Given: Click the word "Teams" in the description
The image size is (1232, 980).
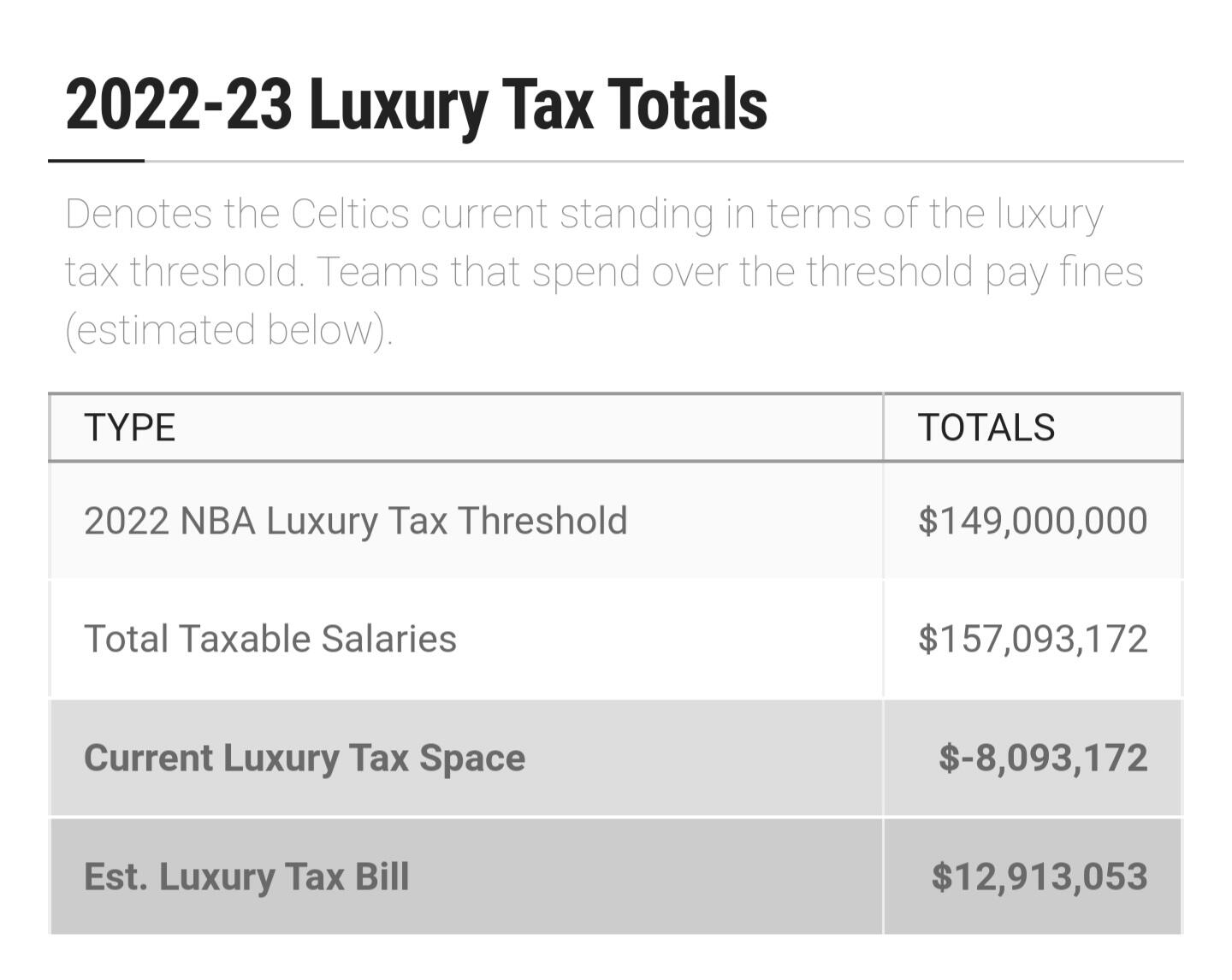Looking at the screenshot, I should tap(377, 272).
